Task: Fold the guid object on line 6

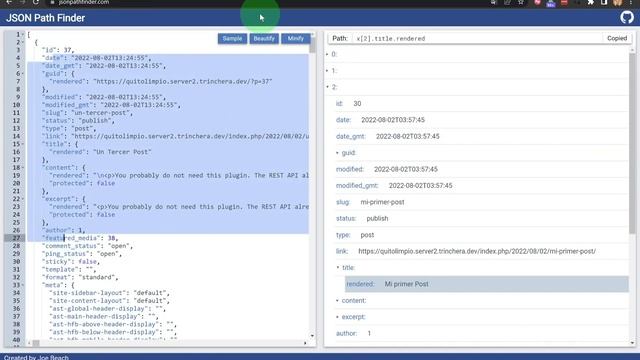Action: (x=22, y=73)
